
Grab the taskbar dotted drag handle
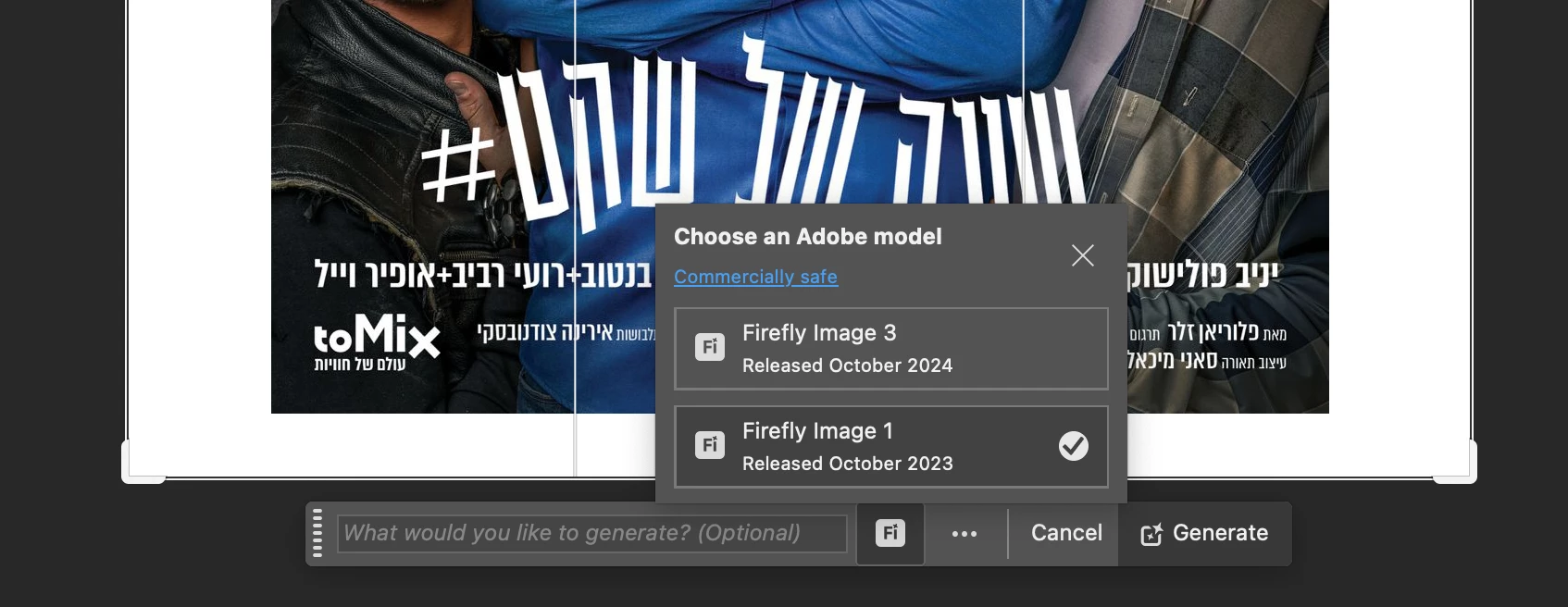317,533
